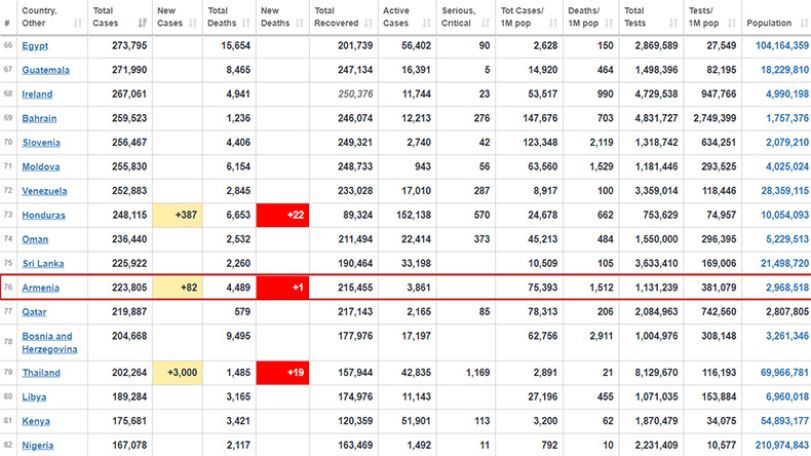Click Tests/1M pop sort arrows
The width and height of the screenshot is (811, 456).
coord(732,23)
